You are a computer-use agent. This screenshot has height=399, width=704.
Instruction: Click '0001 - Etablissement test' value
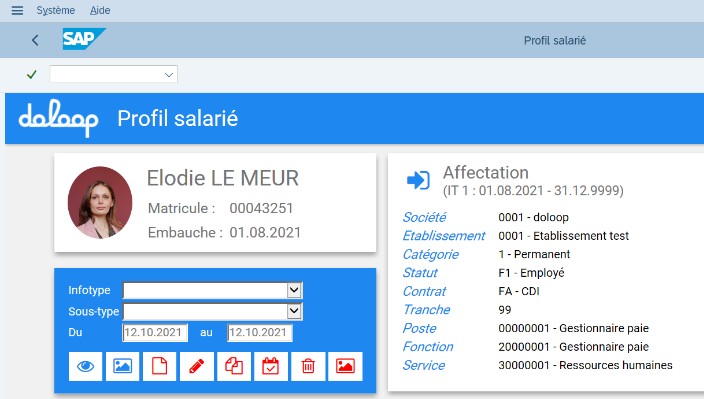click(x=563, y=236)
